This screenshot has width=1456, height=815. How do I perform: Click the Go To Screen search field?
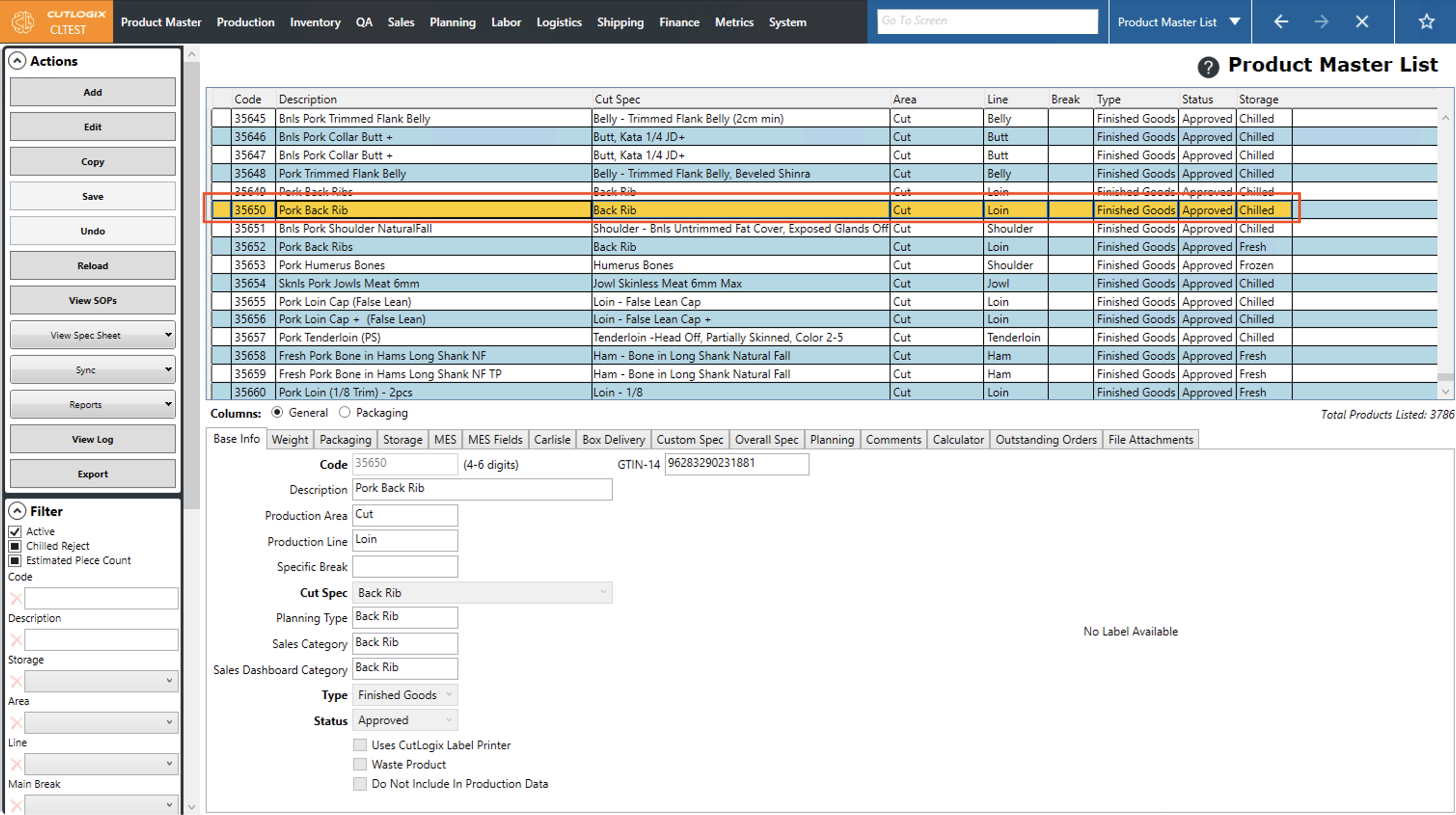coord(987,22)
